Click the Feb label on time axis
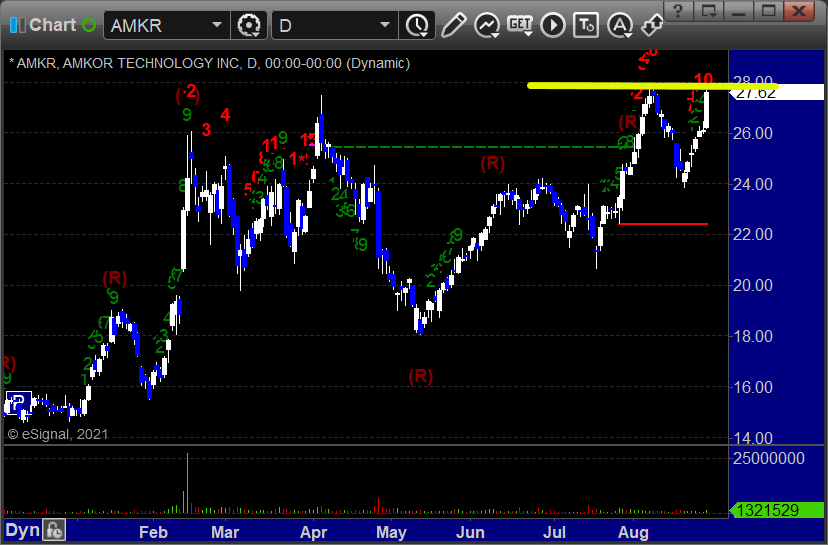The width and height of the screenshot is (828, 545). pyautogui.click(x=153, y=532)
